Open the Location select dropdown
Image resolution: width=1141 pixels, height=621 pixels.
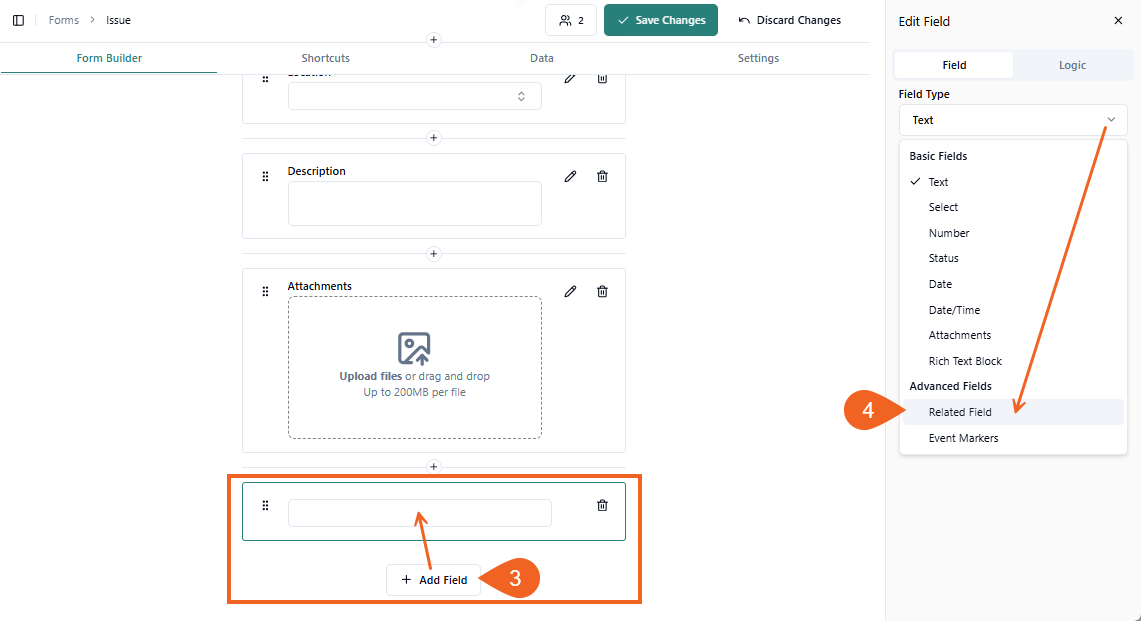tap(415, 96)
